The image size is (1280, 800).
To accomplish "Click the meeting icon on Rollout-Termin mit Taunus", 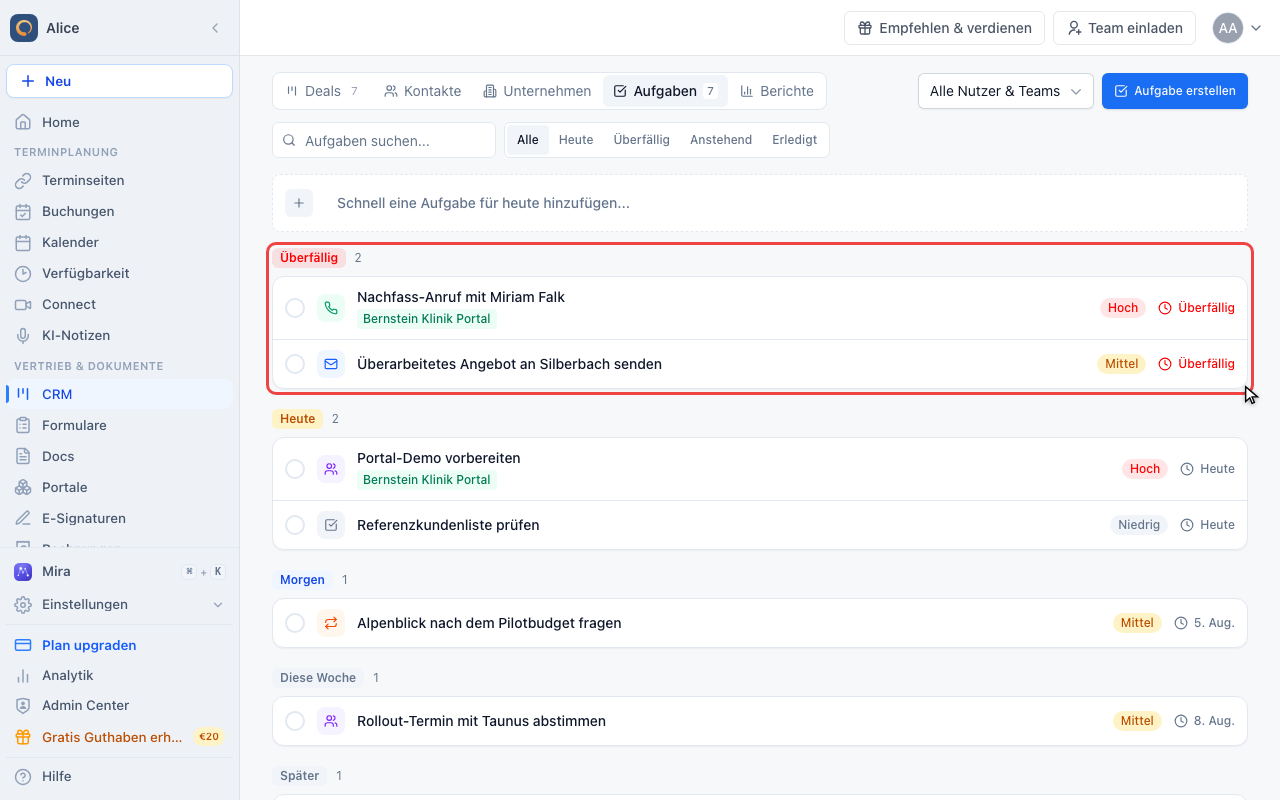I will click(x=331, y=721).
